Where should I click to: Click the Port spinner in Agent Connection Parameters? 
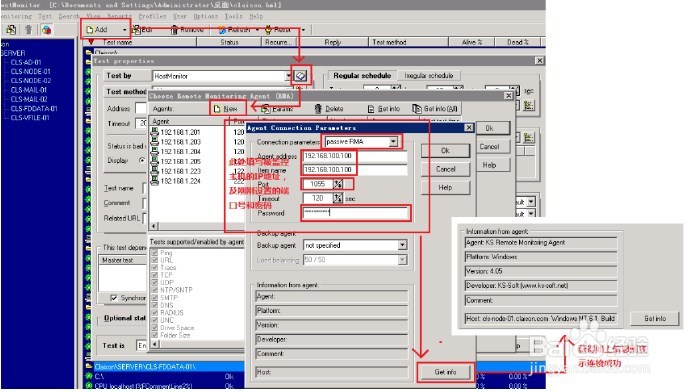click(338, 184)
